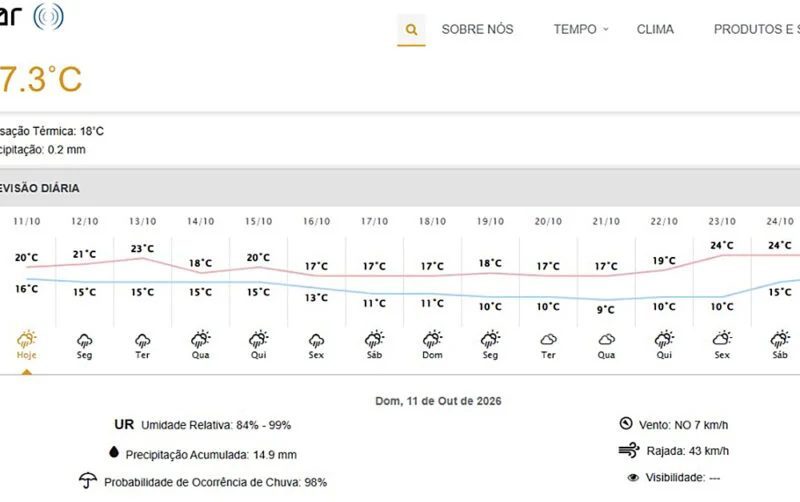
Task: Click Rajada: 43 km/h text
Action: coord(688,451)
